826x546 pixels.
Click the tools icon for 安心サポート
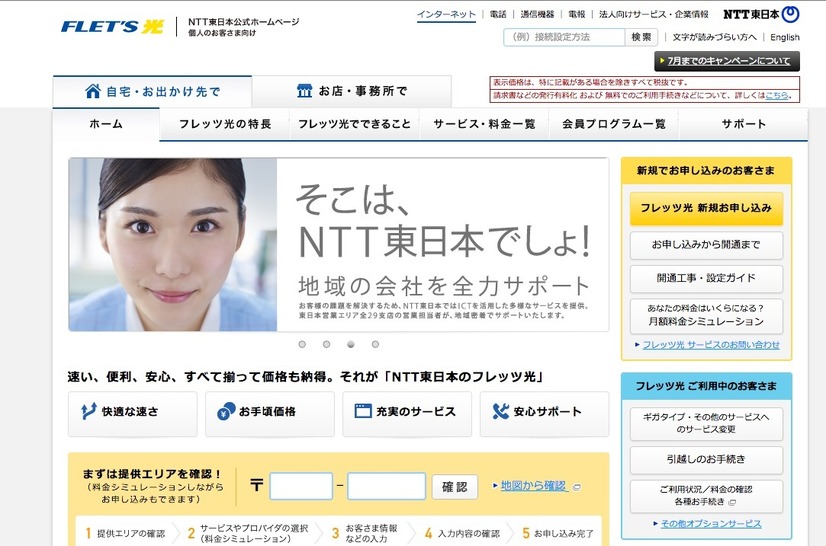[x=500, y=411]
